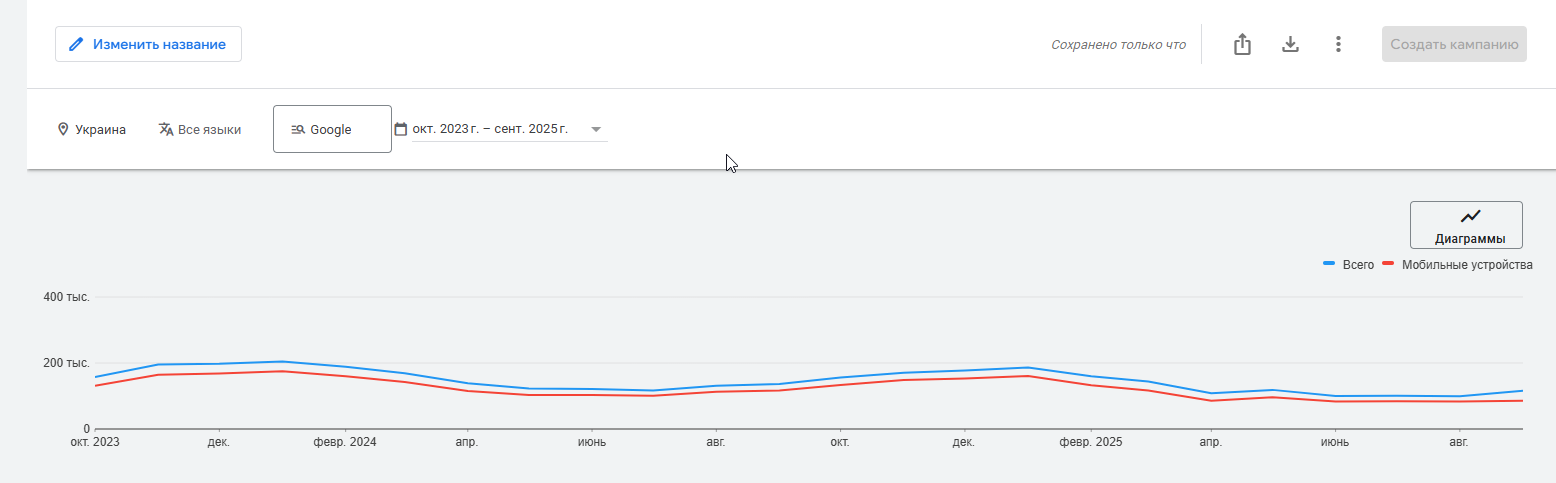Click the Изменить название button text
1556x483 pixels.
(x=159, y=44)
